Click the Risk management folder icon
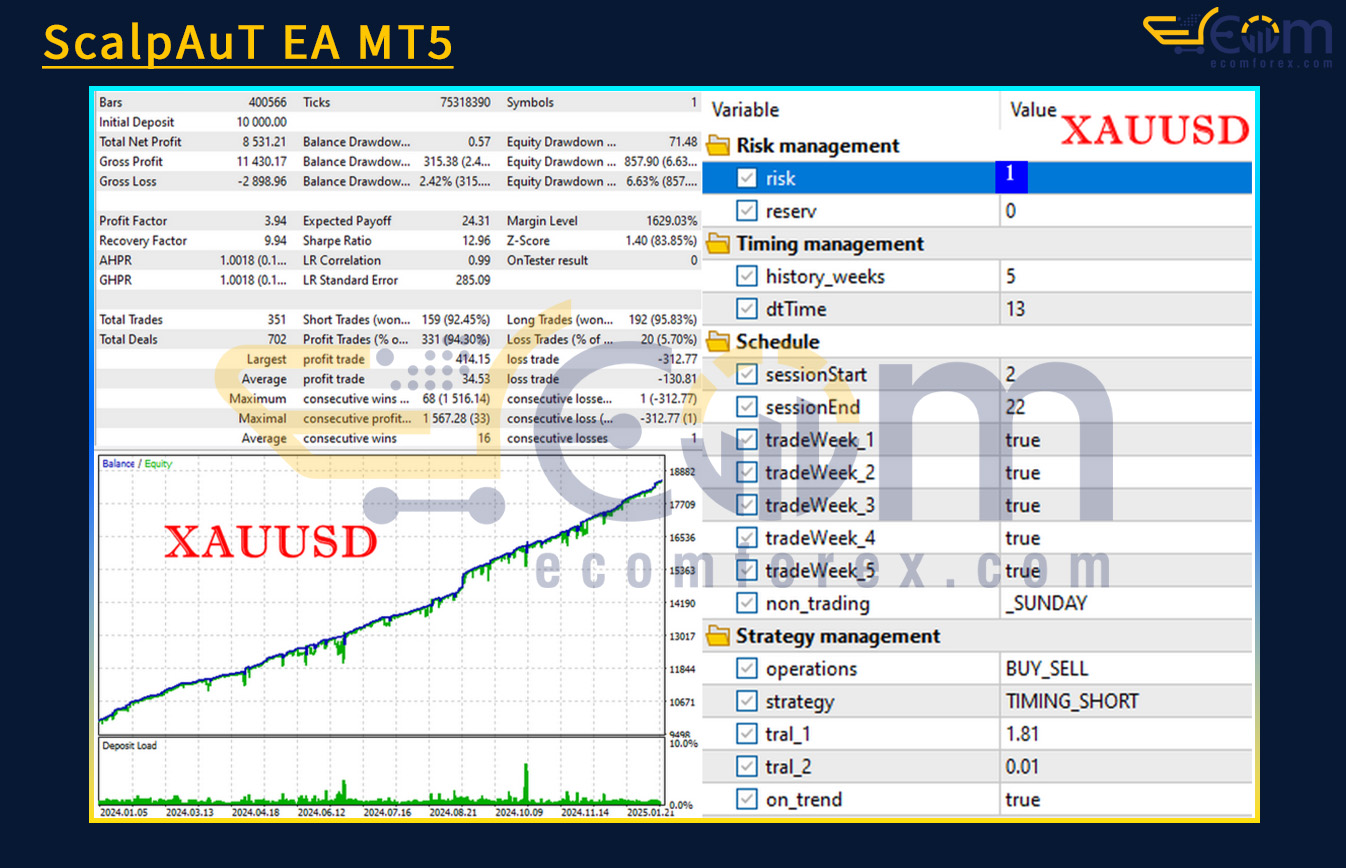 (718, 146)
